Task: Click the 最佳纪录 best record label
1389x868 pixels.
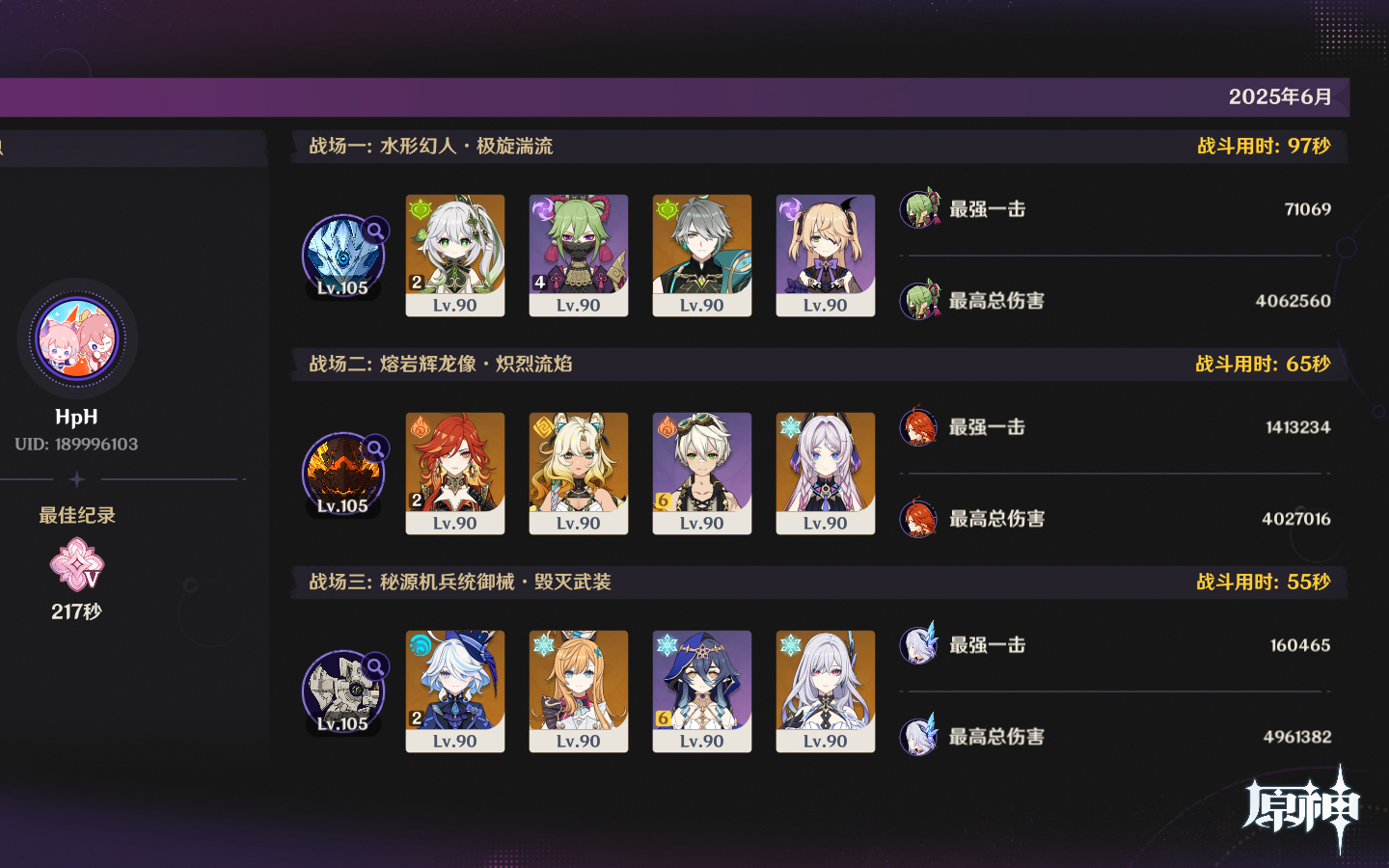Action: click(x=77, y=515)
